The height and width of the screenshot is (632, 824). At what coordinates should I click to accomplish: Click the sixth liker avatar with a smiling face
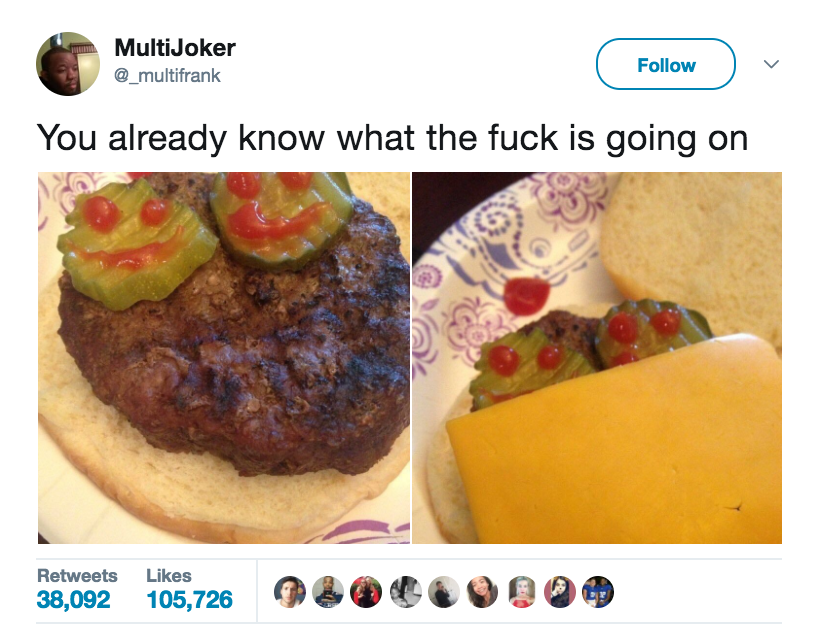coord(482,592)
